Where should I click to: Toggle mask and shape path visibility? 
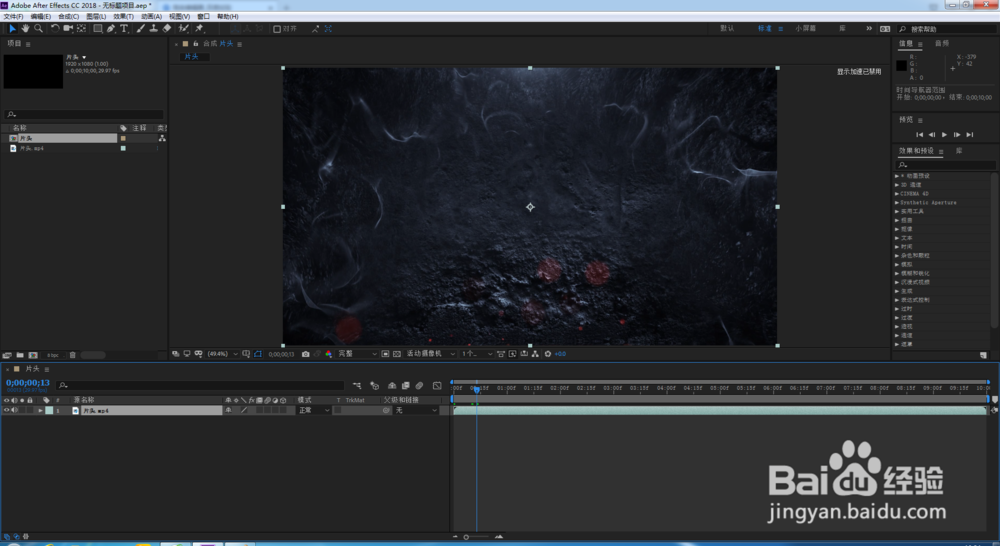coord(258,354)
